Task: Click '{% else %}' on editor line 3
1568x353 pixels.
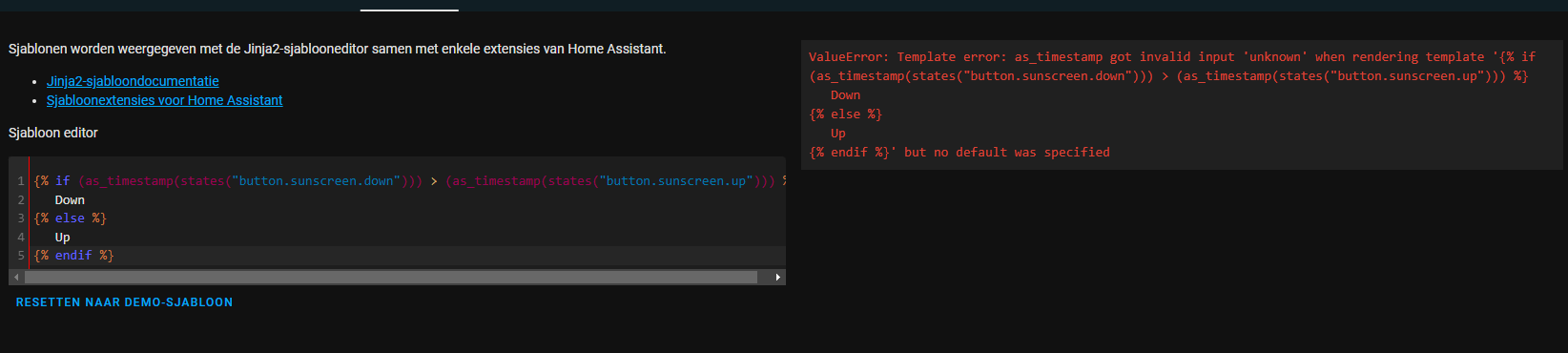Action: click(x=71, y=218)
